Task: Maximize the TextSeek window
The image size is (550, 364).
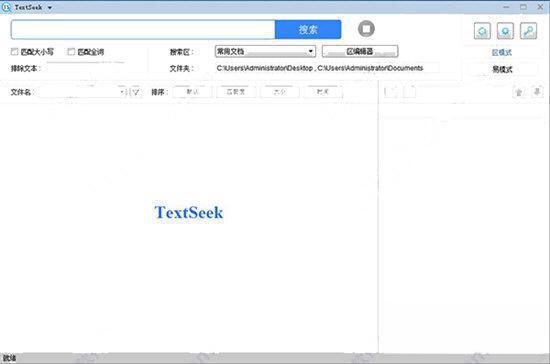Action: (x=523, y=7)
